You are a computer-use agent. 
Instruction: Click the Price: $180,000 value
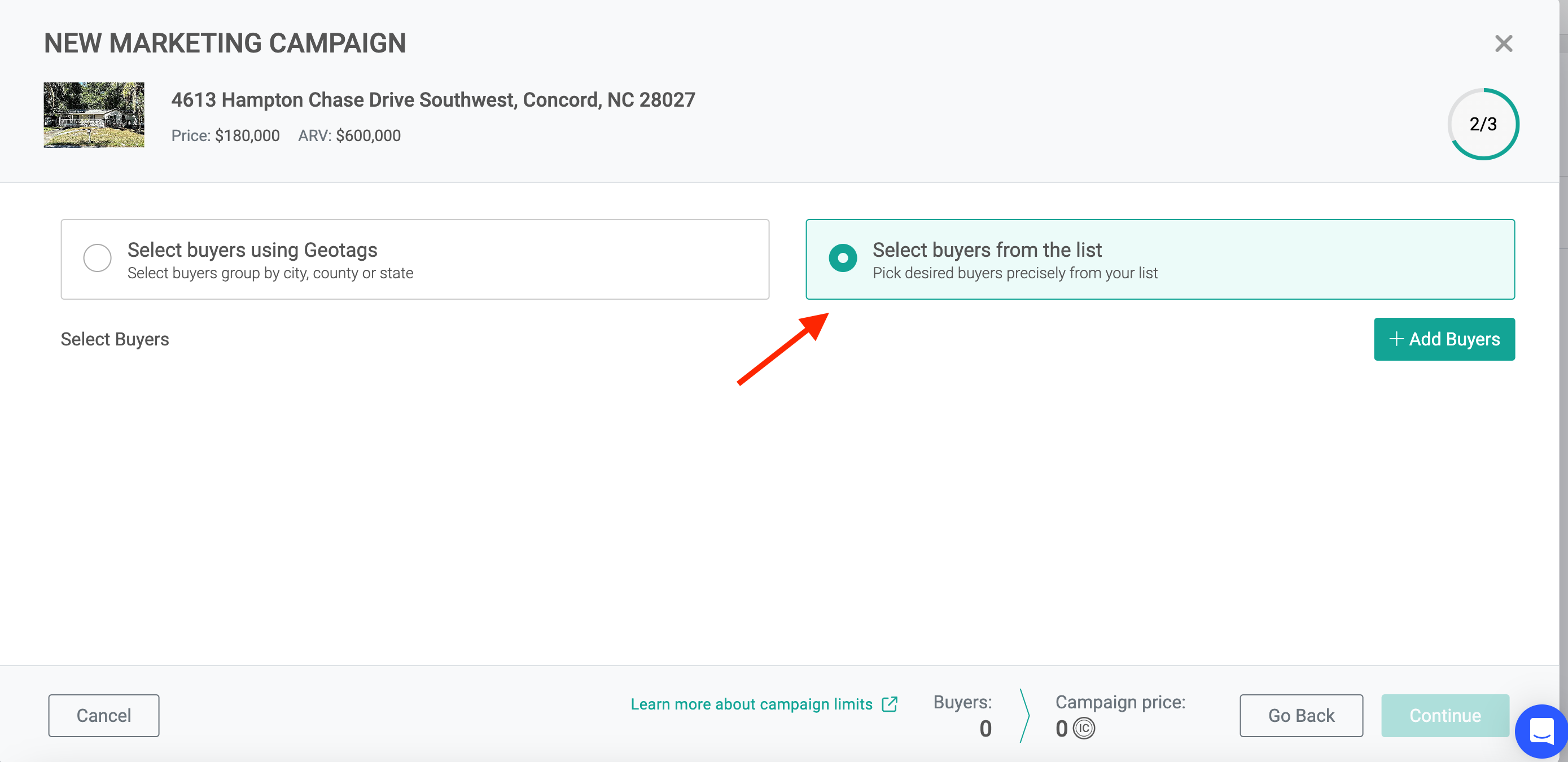click(225, 135)
